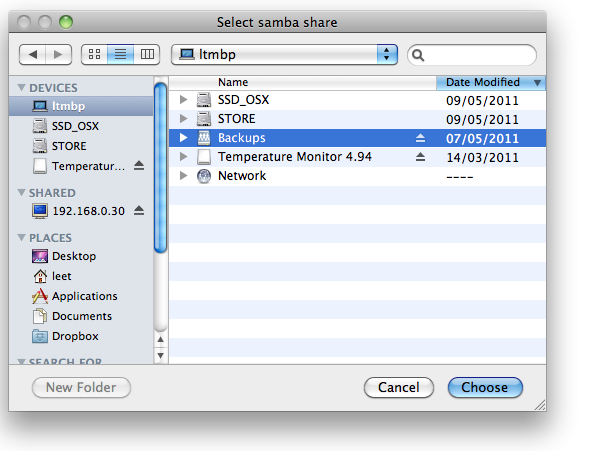Click the search field
Image resolution: width=598 pixels, height=451 pixels.
472,55
